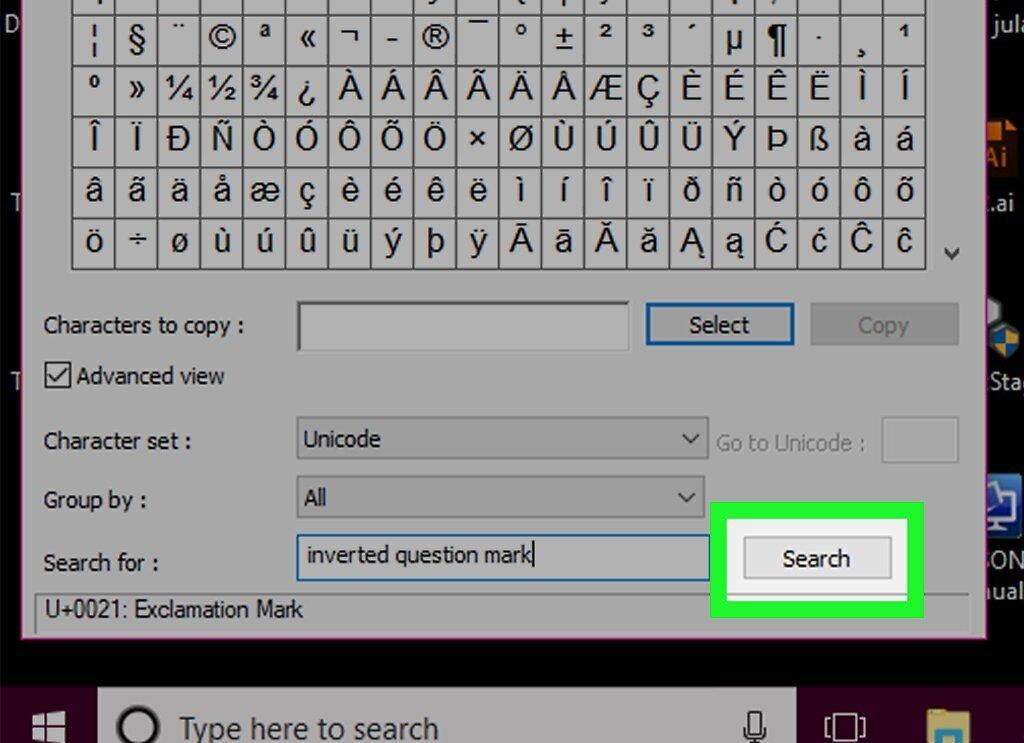The image size is (1024, 743).
Task: Open the Character set Unicode dropdown
Action: tap(502, 438)
